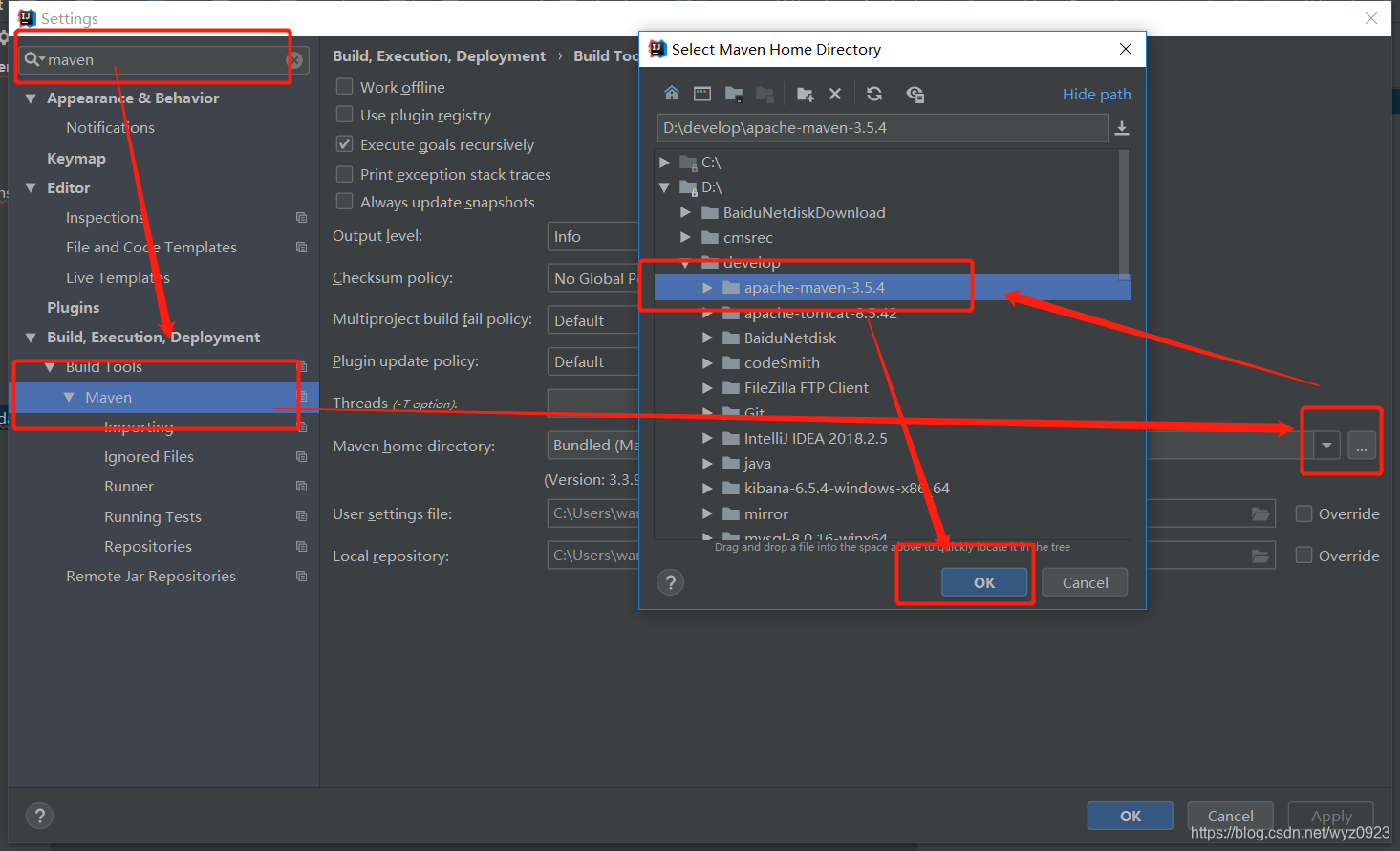1400x851 pixels.
Task: Open Remote Jar Repositories page
Action: pyautogui.click(x=151, y=577)
